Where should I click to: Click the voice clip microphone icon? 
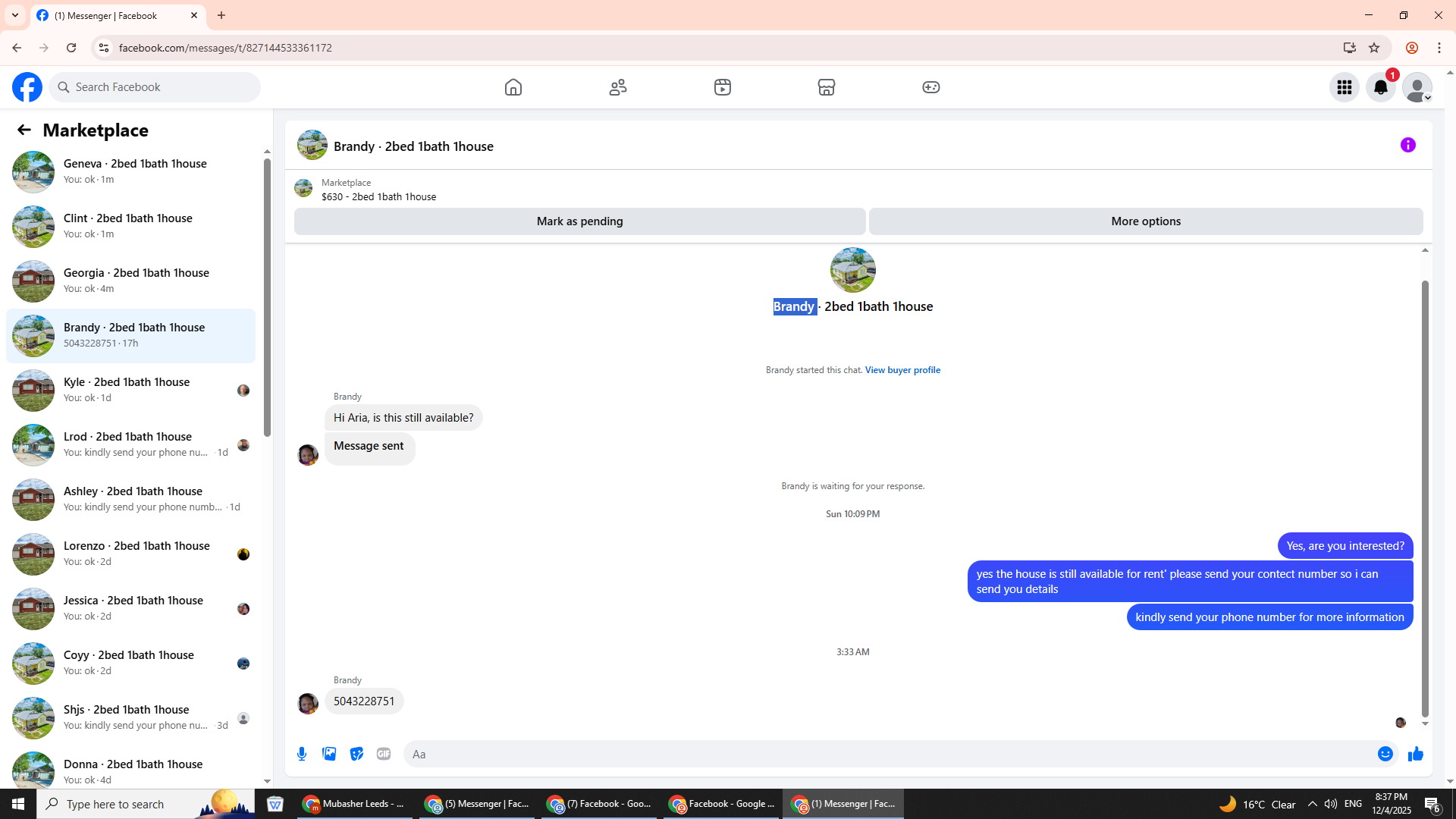[302, 754]
